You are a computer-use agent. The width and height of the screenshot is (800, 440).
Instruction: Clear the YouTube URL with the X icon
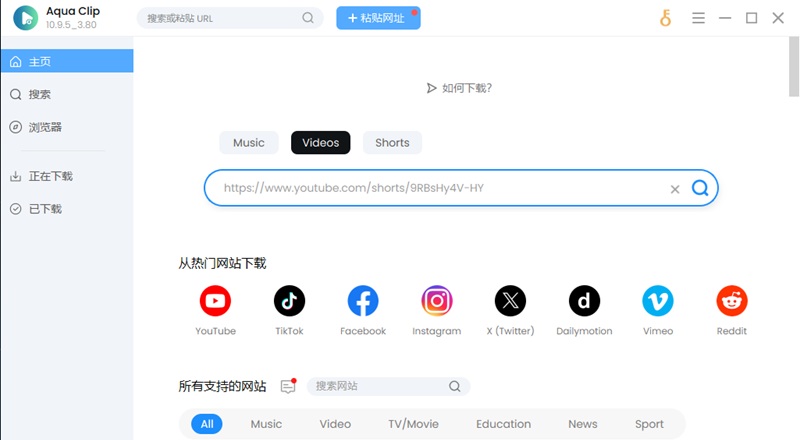click(674, 189)
